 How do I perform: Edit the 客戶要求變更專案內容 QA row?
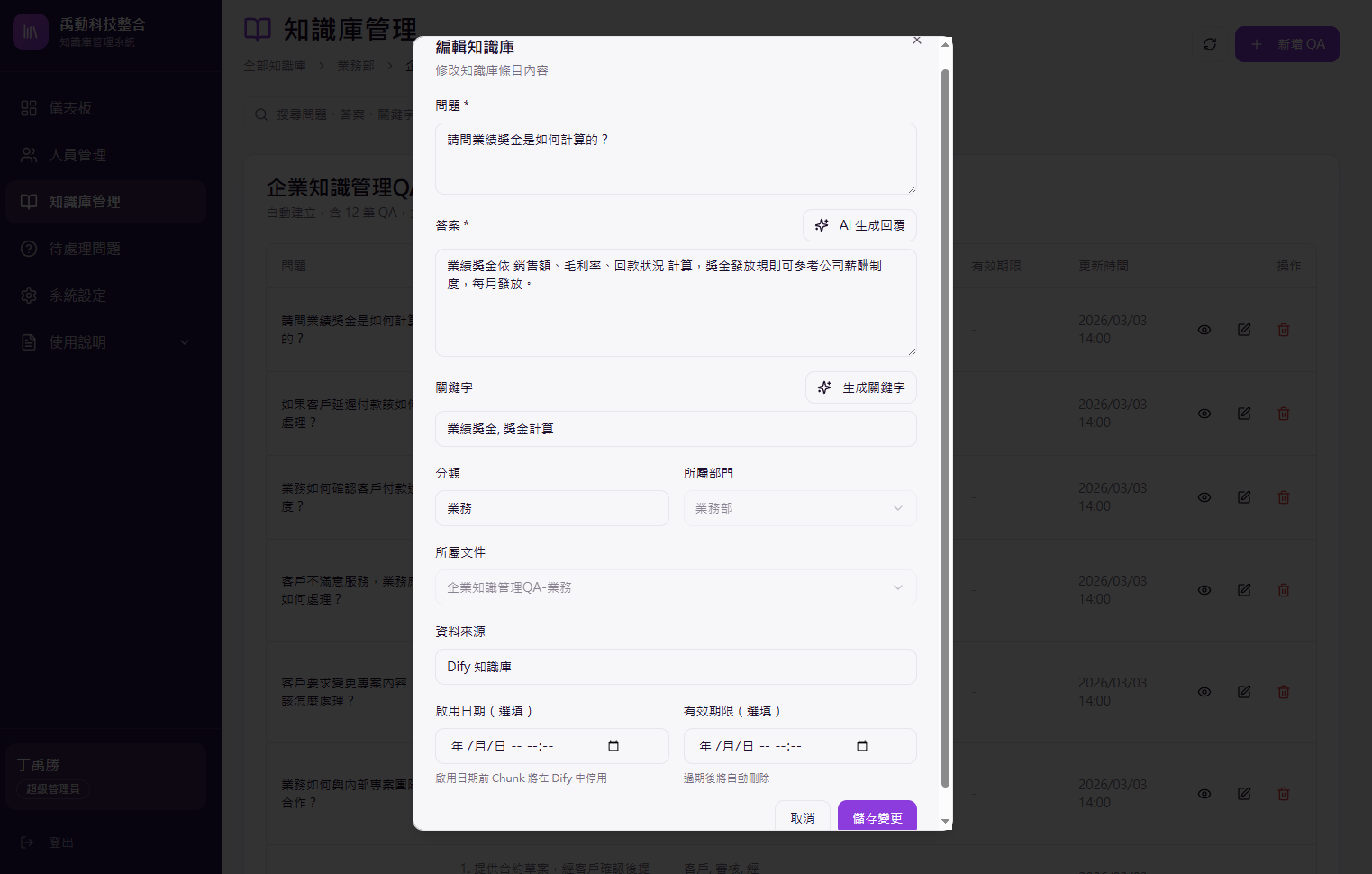tap(1244, 692)
